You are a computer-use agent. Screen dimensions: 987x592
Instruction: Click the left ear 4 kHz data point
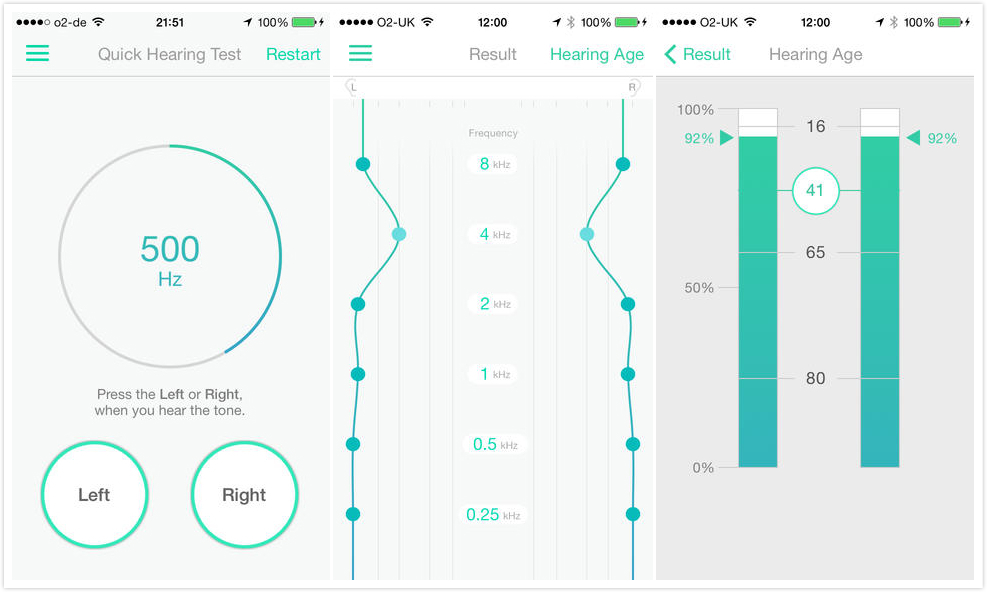point(399,234)
